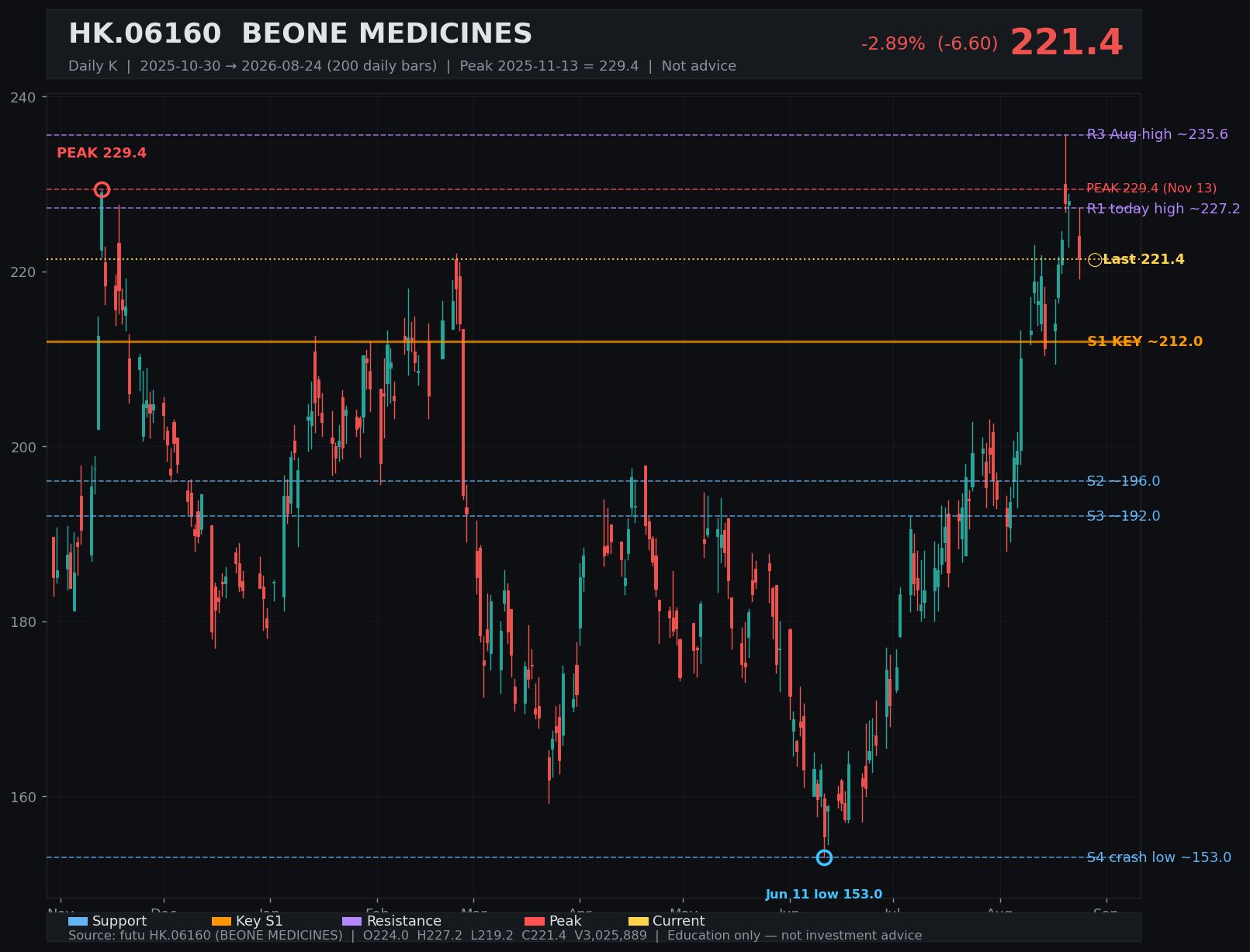Image resolution: width=1250 pixels, height=952 pixels.
Task: Click the "S3 ~192.0" support label
Action: pyautogui.click(x=1124, y=516)
